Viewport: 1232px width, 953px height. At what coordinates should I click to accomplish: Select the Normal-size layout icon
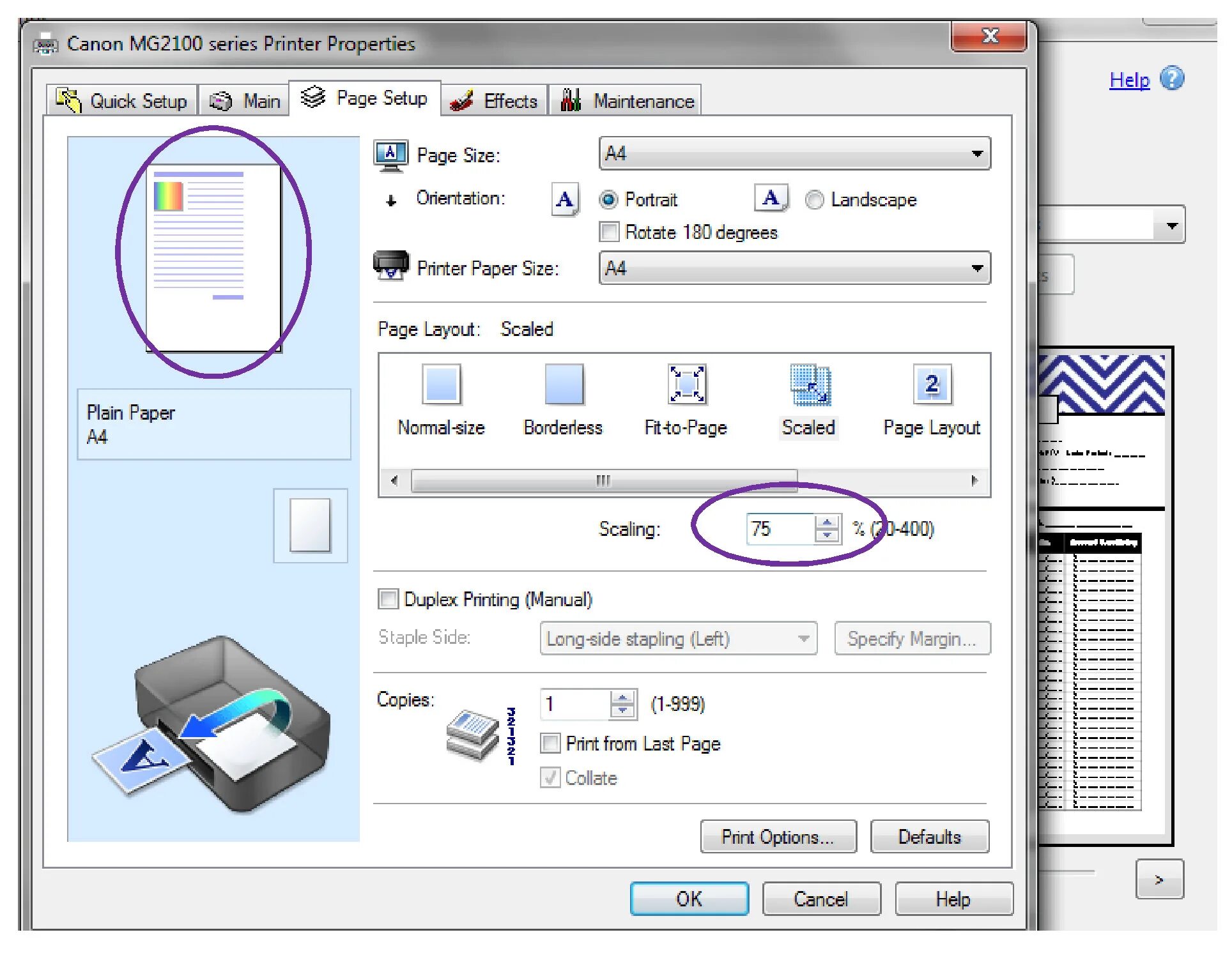coord(441,385)
